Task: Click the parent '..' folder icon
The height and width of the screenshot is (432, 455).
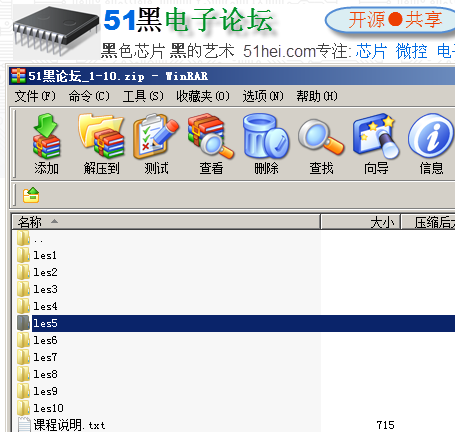Action: (x=23, y=238)
